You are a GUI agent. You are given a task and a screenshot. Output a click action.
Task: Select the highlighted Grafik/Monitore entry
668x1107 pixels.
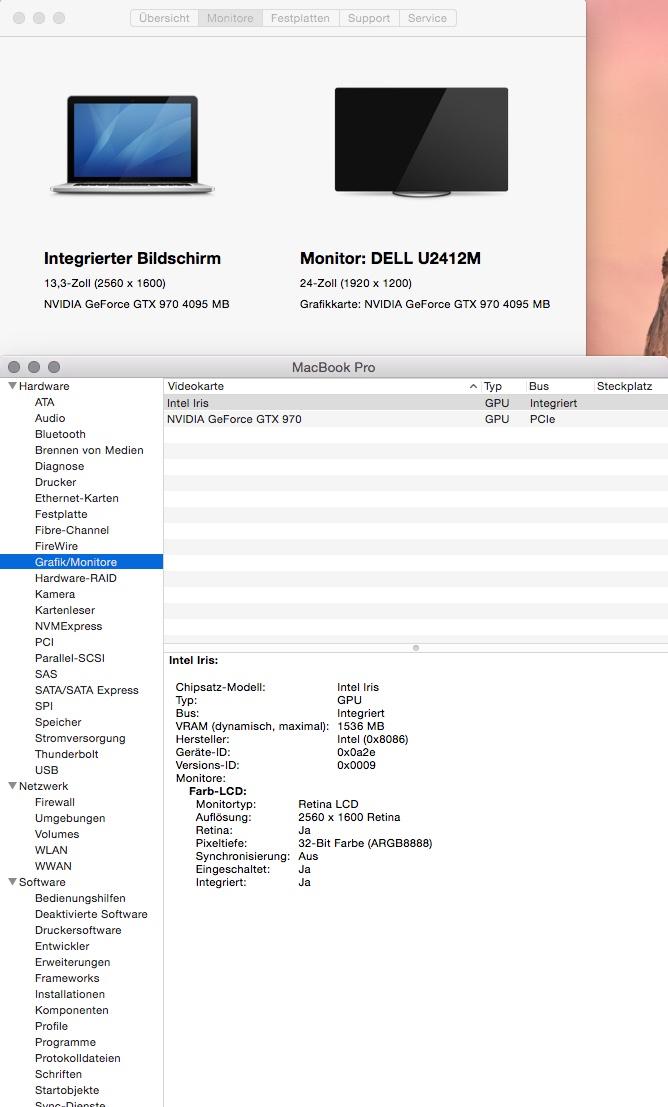coord(81,562)
